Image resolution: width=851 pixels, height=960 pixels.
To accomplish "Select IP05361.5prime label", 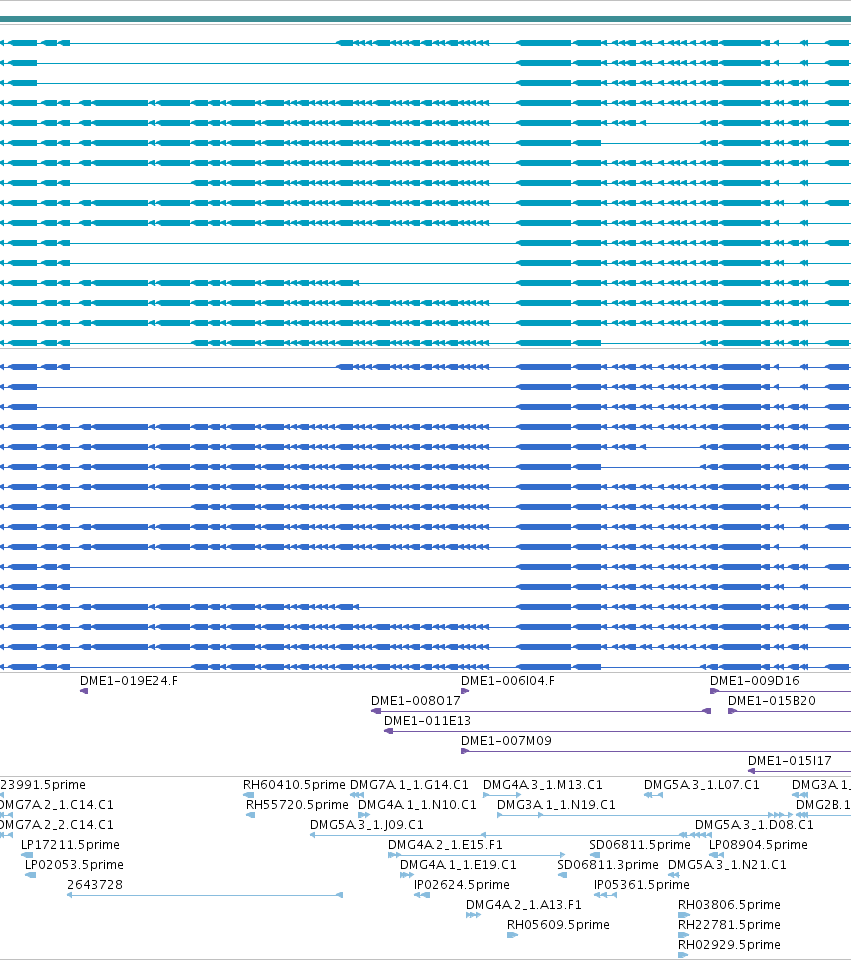I will pos(642,885).
